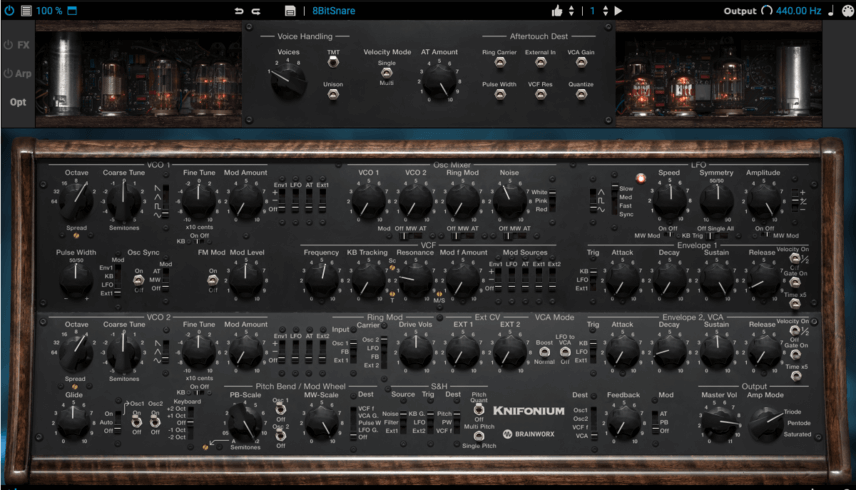
Task: Click the thumbs-up favorite icon
Action: (556, 10)
